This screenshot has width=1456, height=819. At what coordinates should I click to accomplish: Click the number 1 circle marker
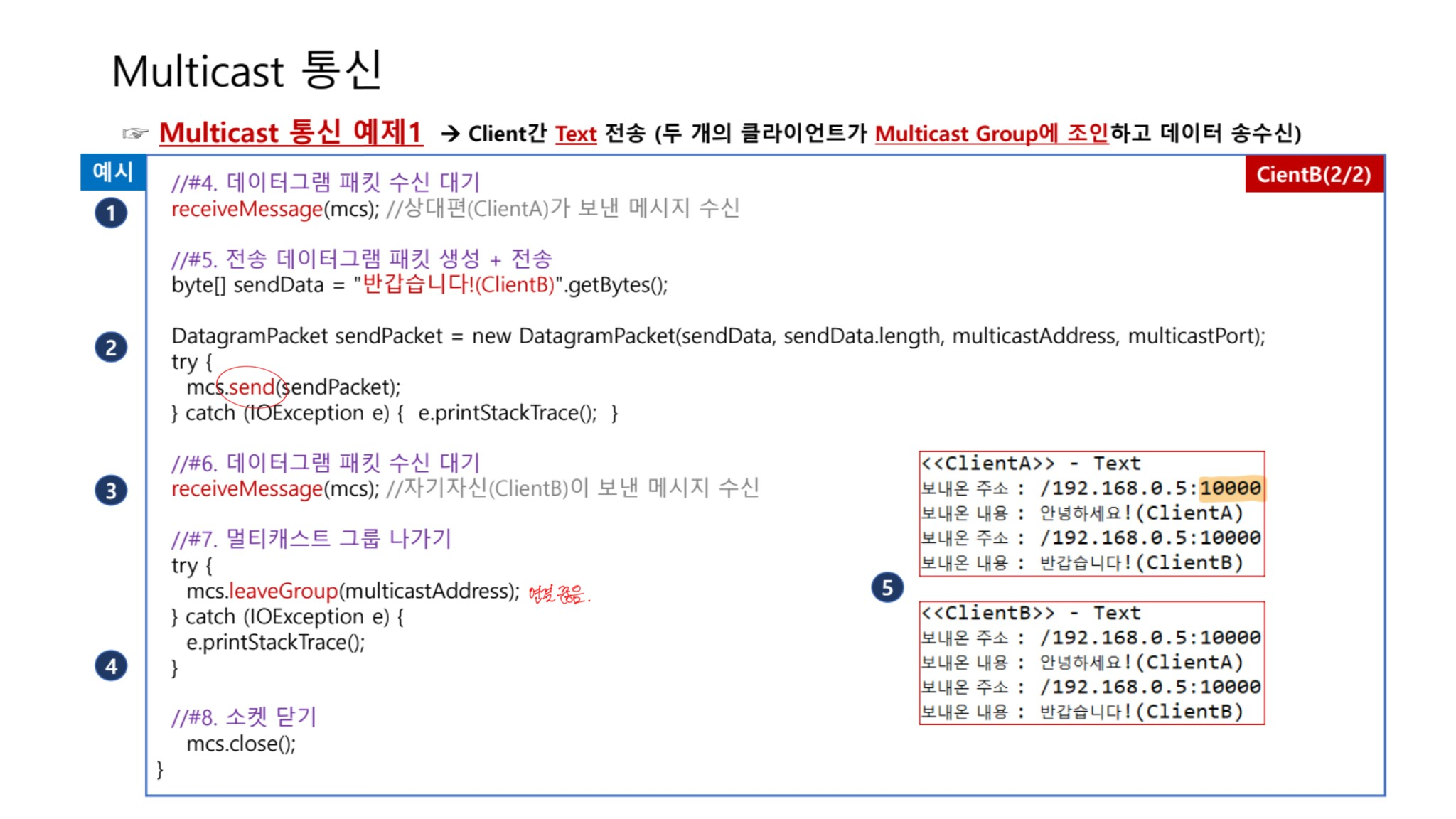[x=111, y=213]
